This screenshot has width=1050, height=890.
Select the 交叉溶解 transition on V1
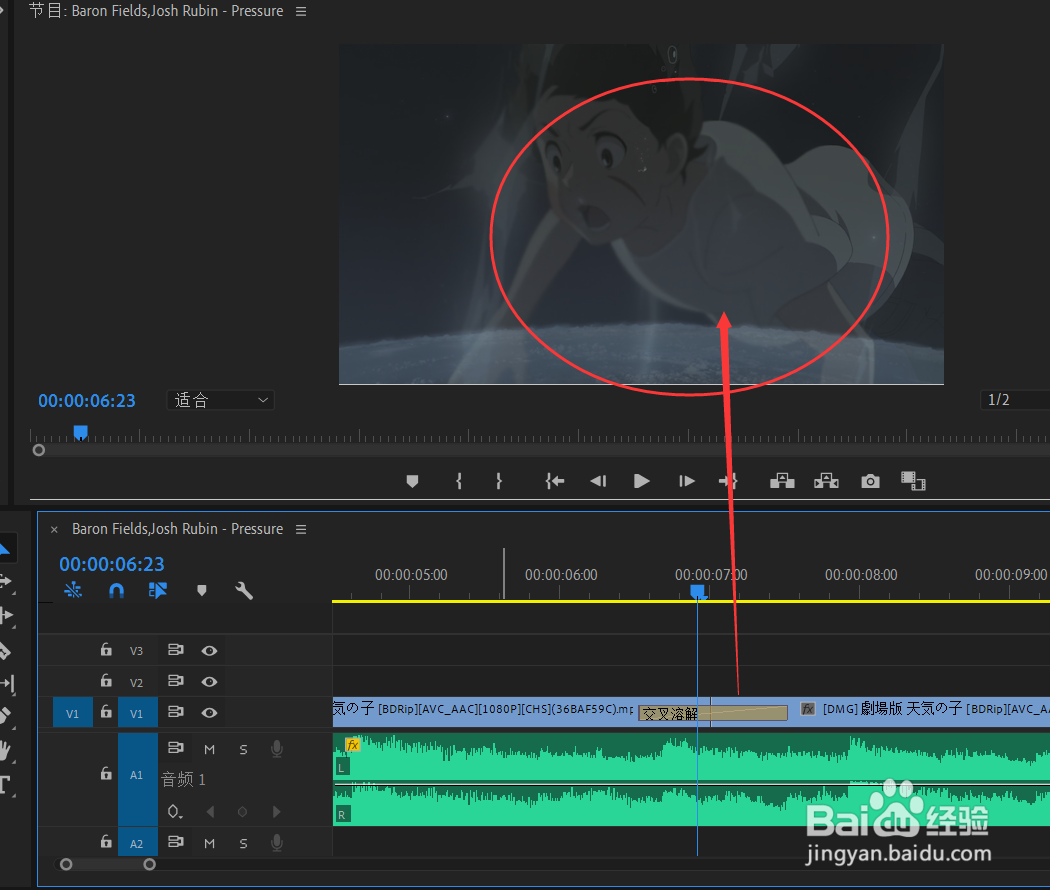coord(713,713)
